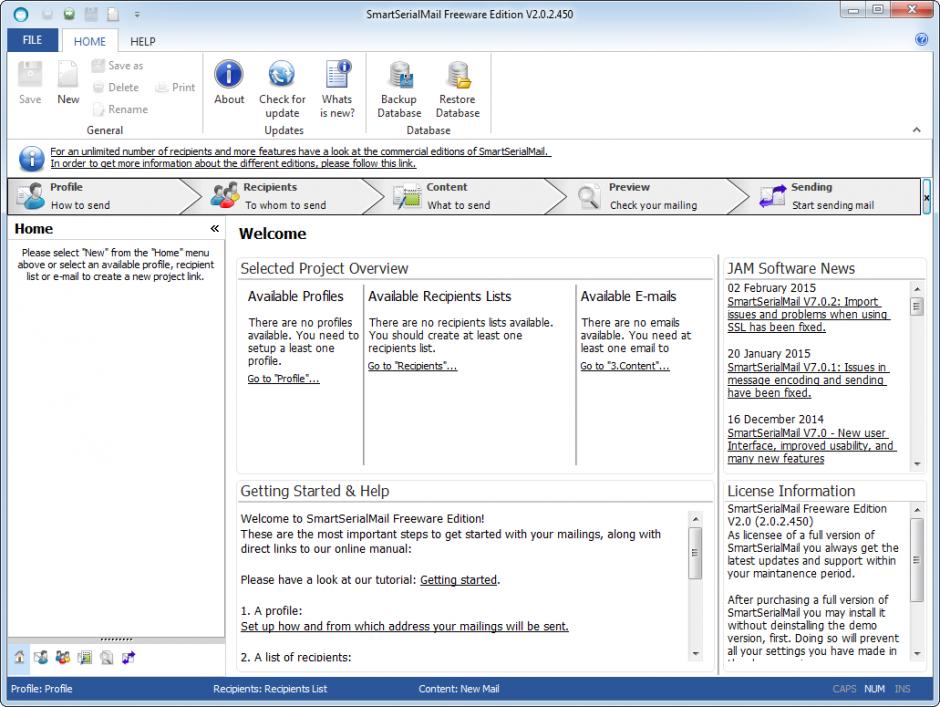Collapse the Home side panel with double chevron

[x=215, y=228]
